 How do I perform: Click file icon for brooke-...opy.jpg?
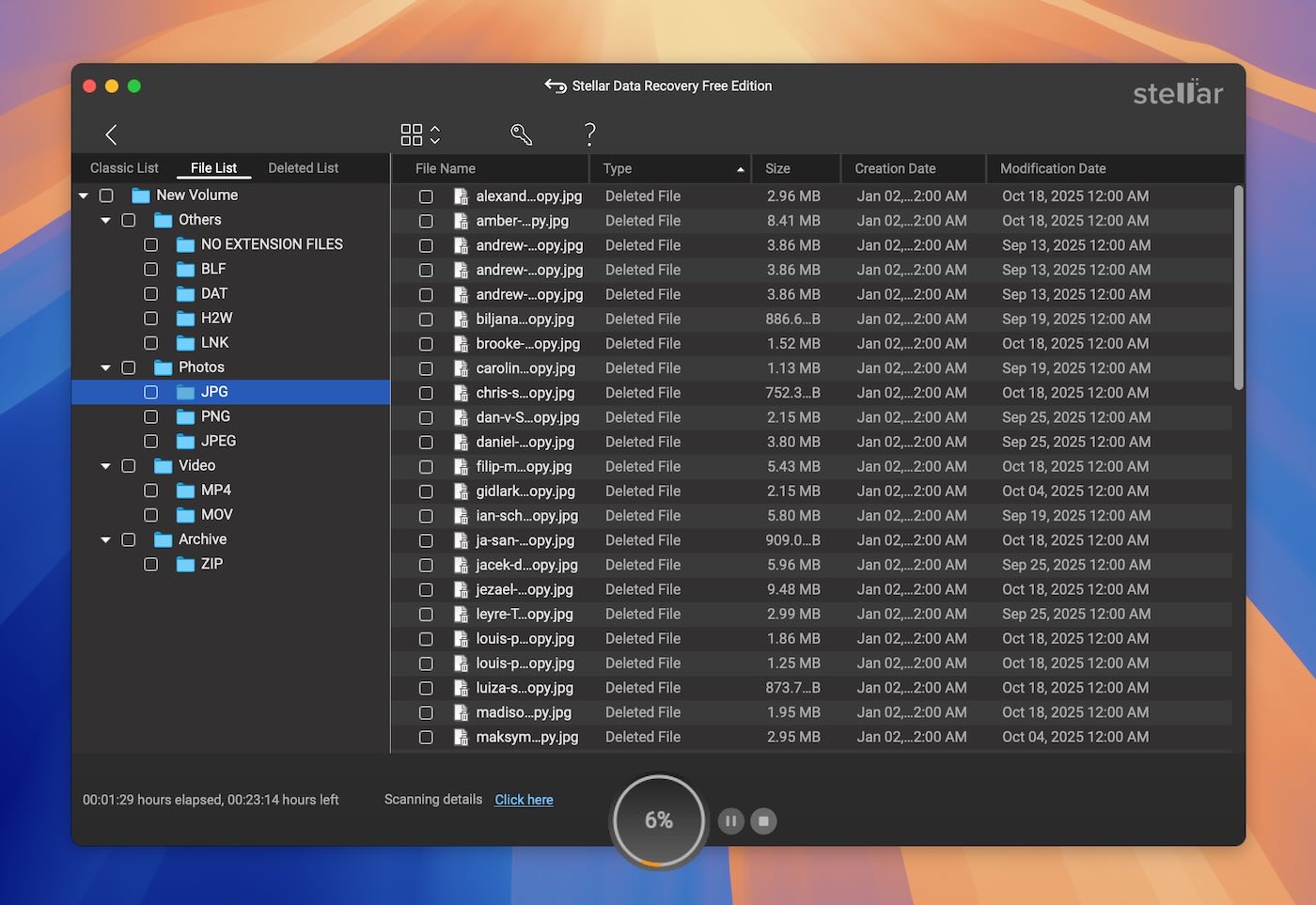[x=461, y=344]
